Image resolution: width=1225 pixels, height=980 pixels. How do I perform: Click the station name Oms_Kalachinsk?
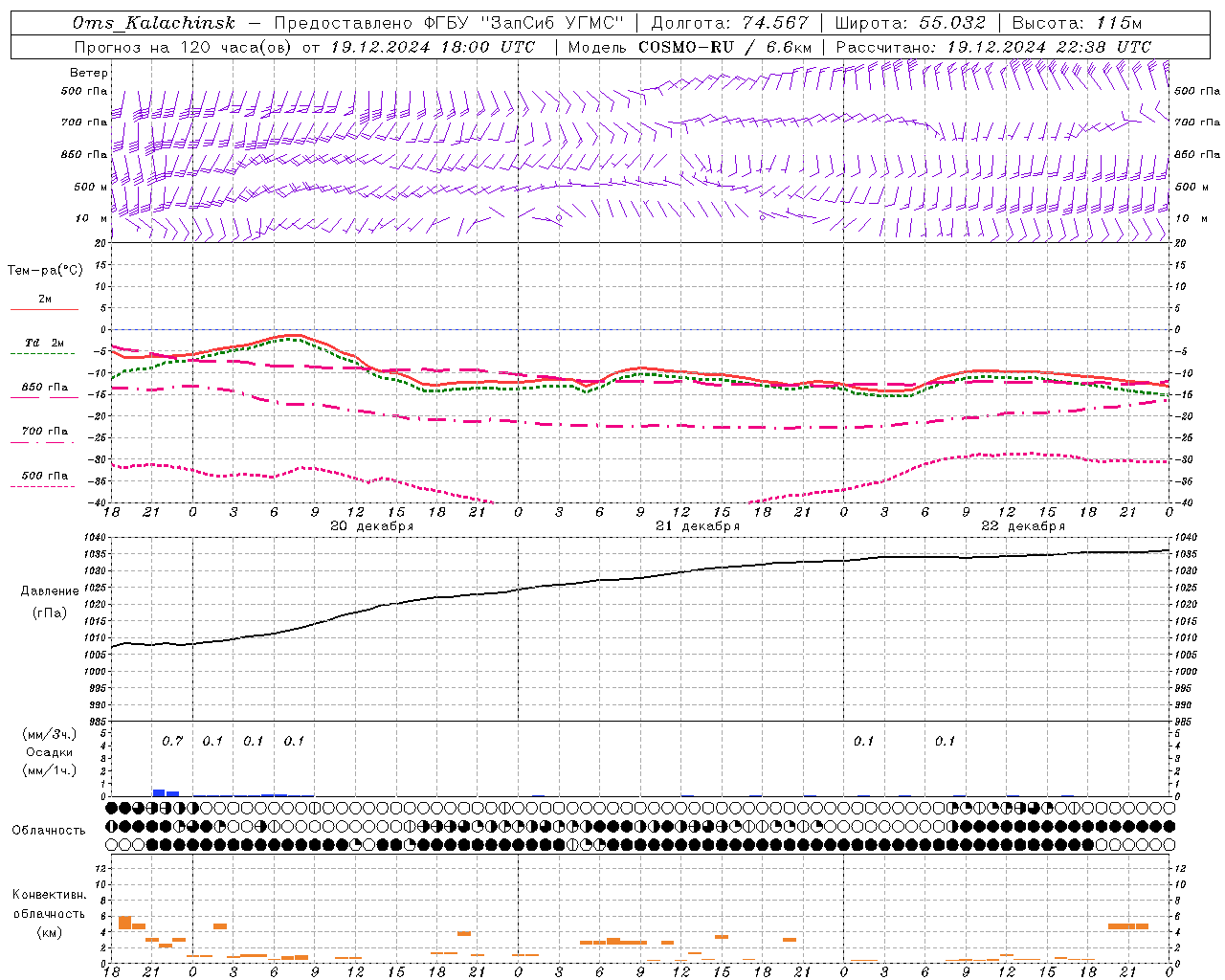coord(154,23)
